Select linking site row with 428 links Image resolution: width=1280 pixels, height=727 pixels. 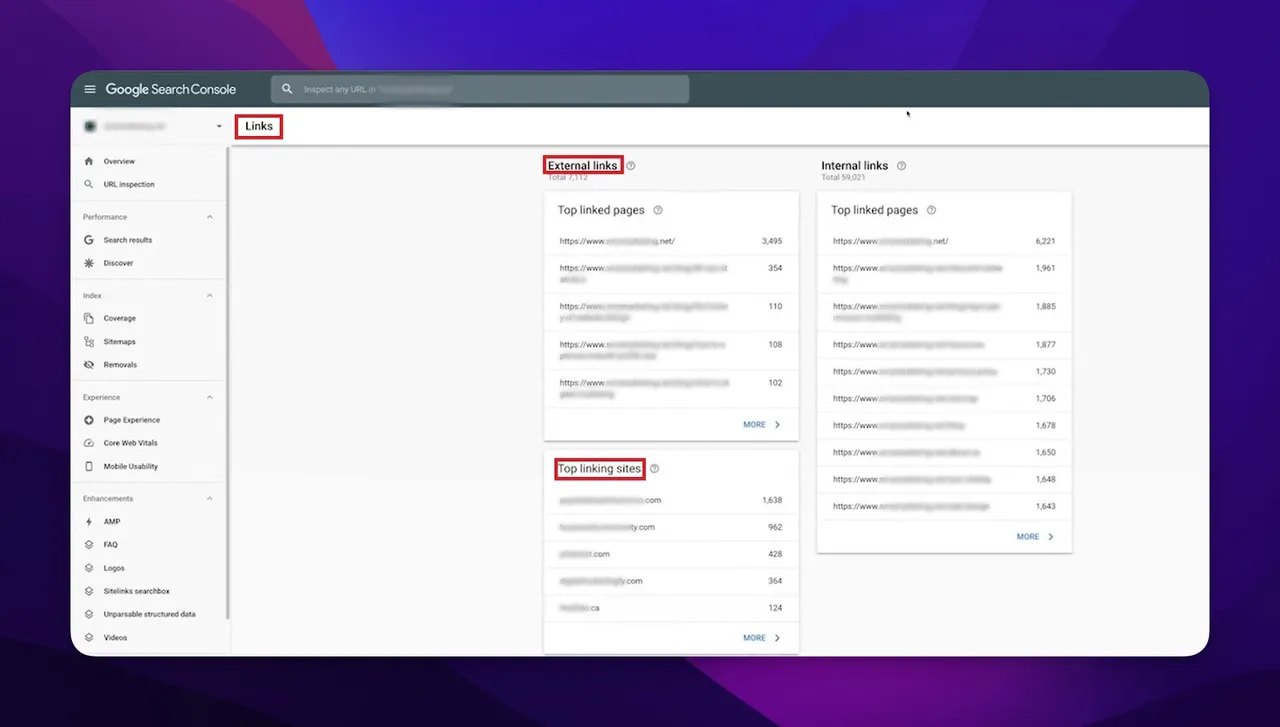click(671, 554)
